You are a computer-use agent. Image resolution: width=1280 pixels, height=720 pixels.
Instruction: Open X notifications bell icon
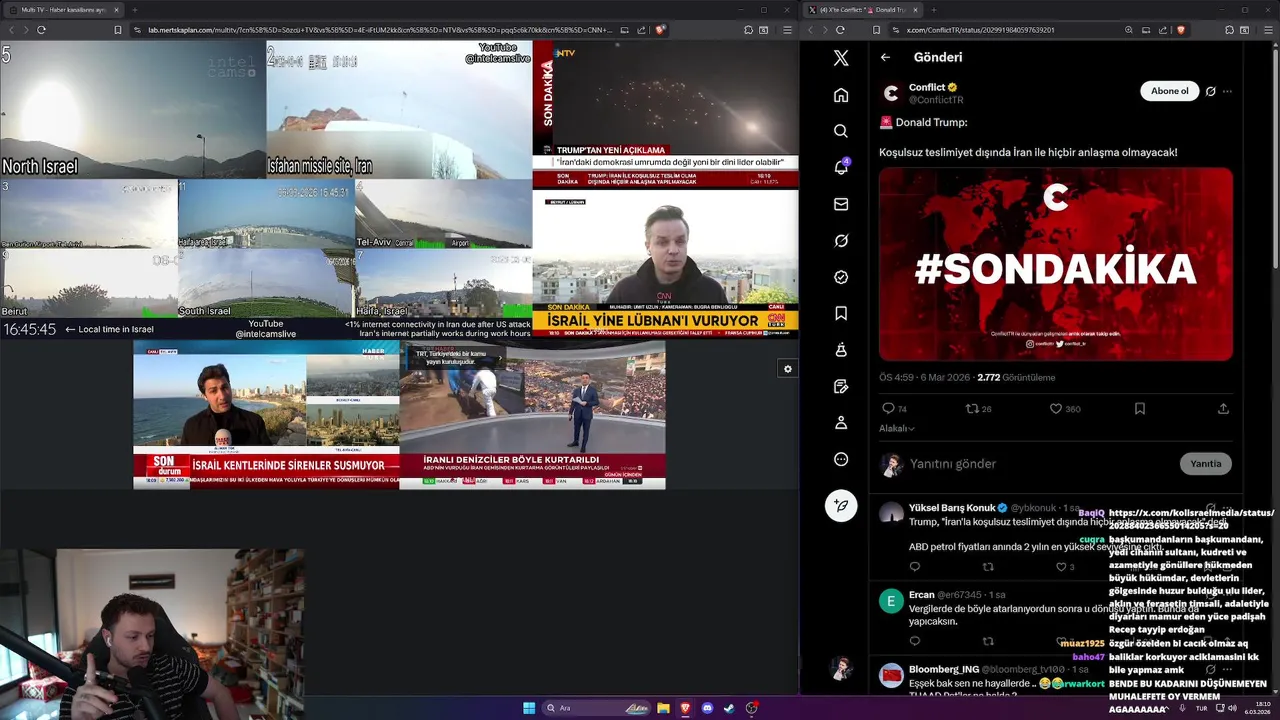[x=841, y=167]
